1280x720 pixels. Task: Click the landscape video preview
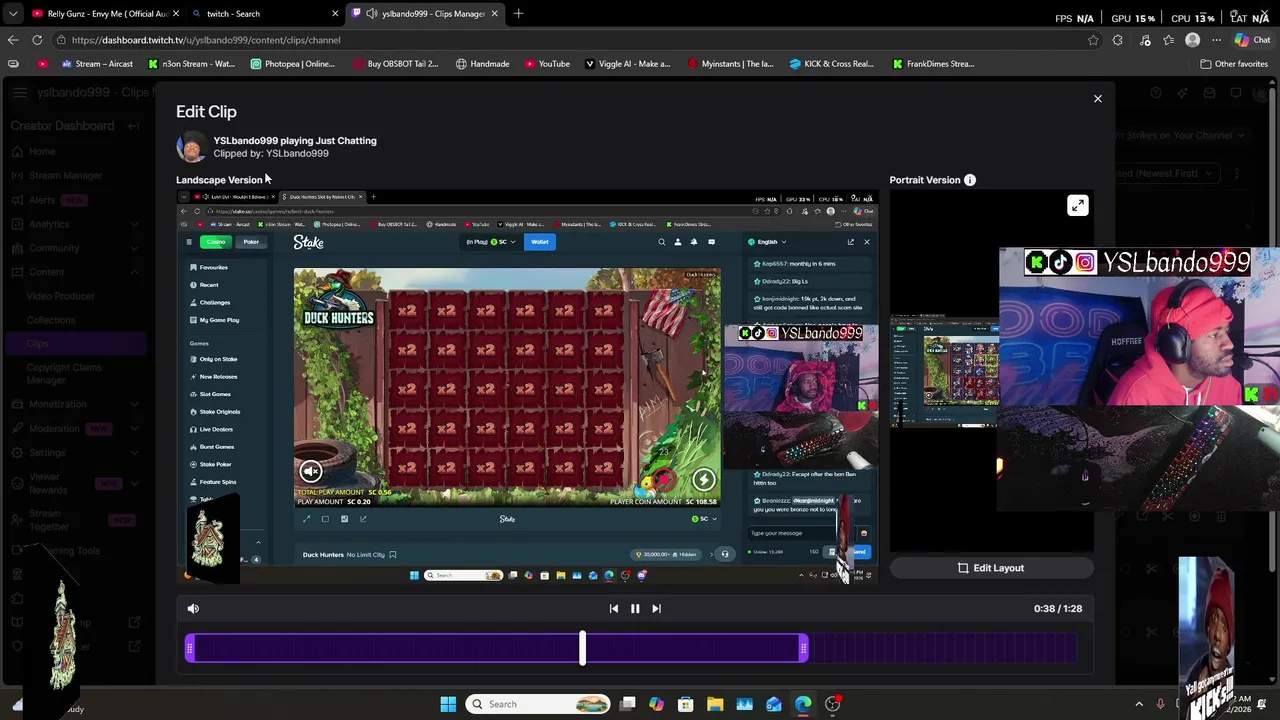coord(527,386)
